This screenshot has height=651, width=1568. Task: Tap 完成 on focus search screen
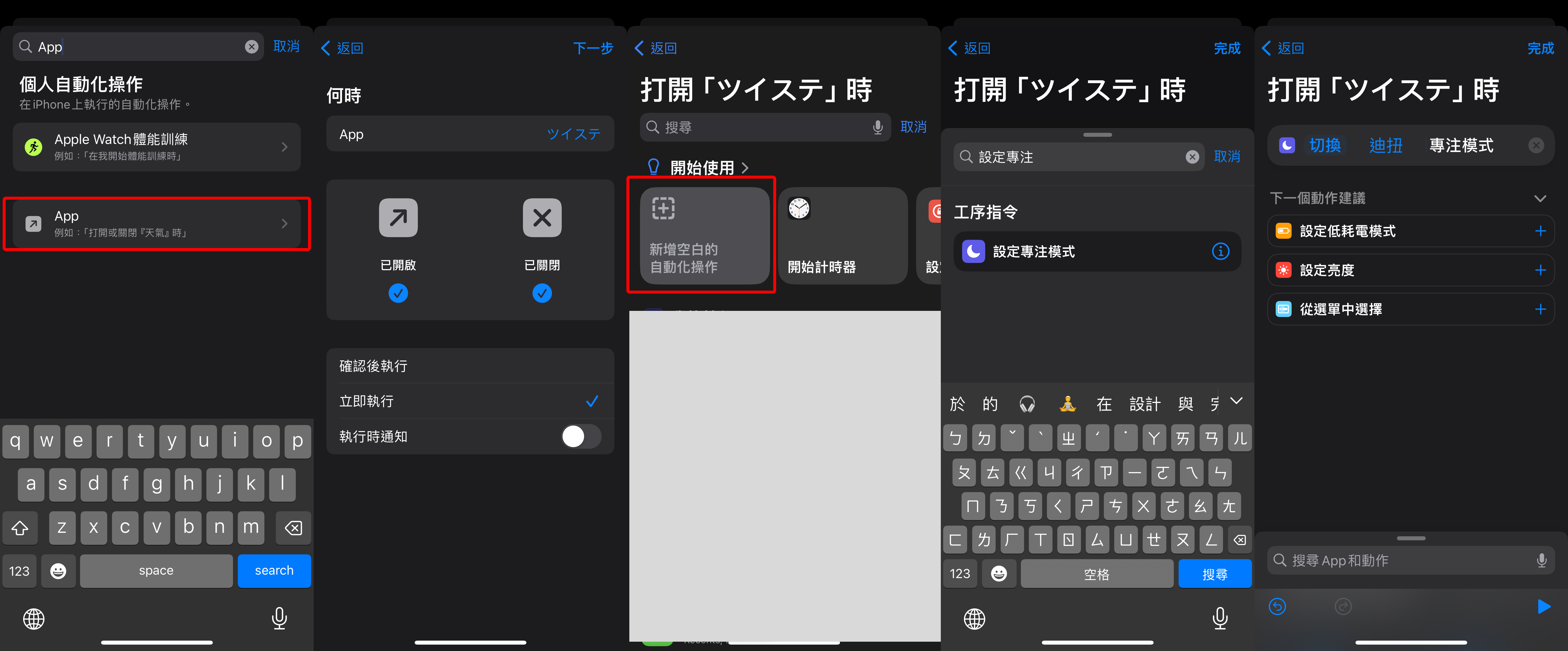tap(1227, 48)
